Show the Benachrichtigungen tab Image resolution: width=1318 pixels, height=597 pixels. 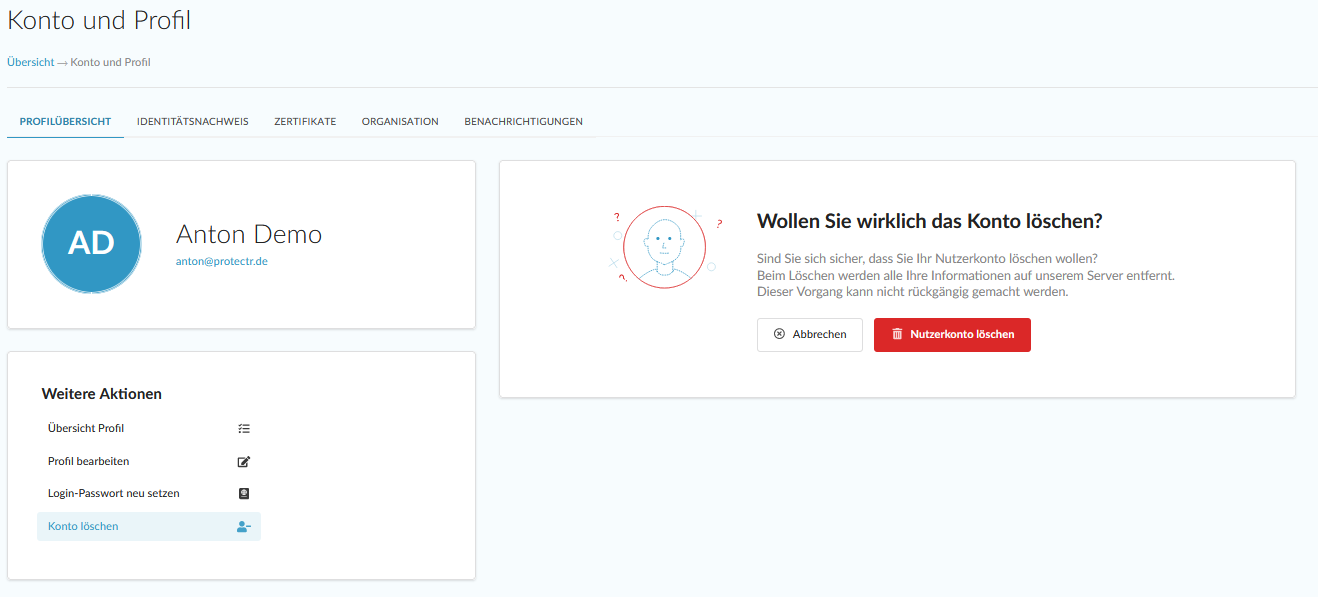[523, 122]
